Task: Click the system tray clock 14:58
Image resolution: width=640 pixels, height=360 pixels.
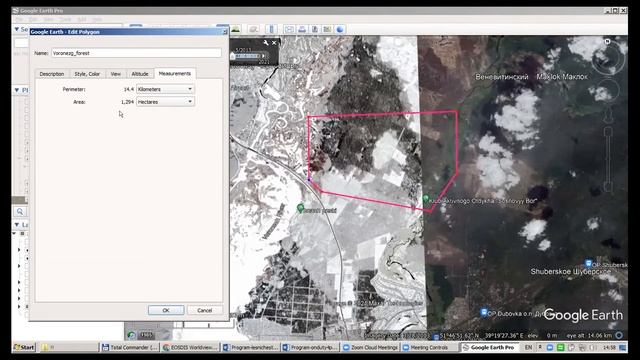Action: coord(609,347)
